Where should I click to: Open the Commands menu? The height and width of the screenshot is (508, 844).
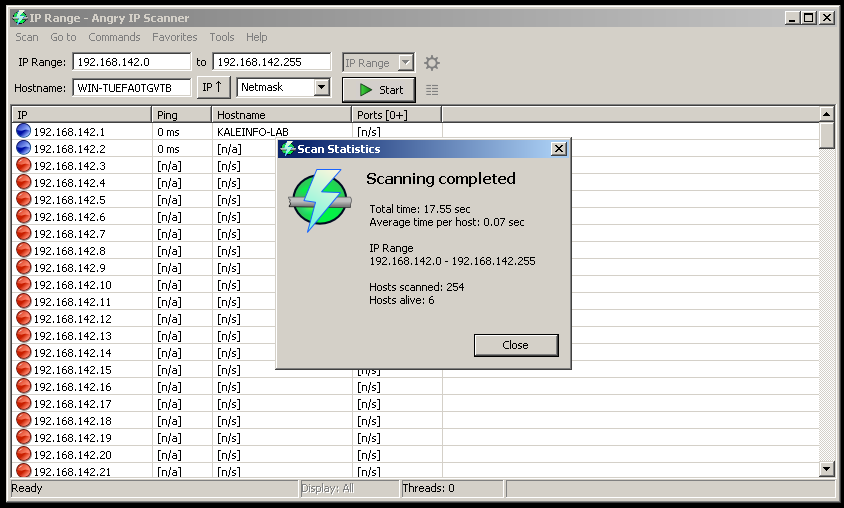pyautogui.click(x=114, y=37)
